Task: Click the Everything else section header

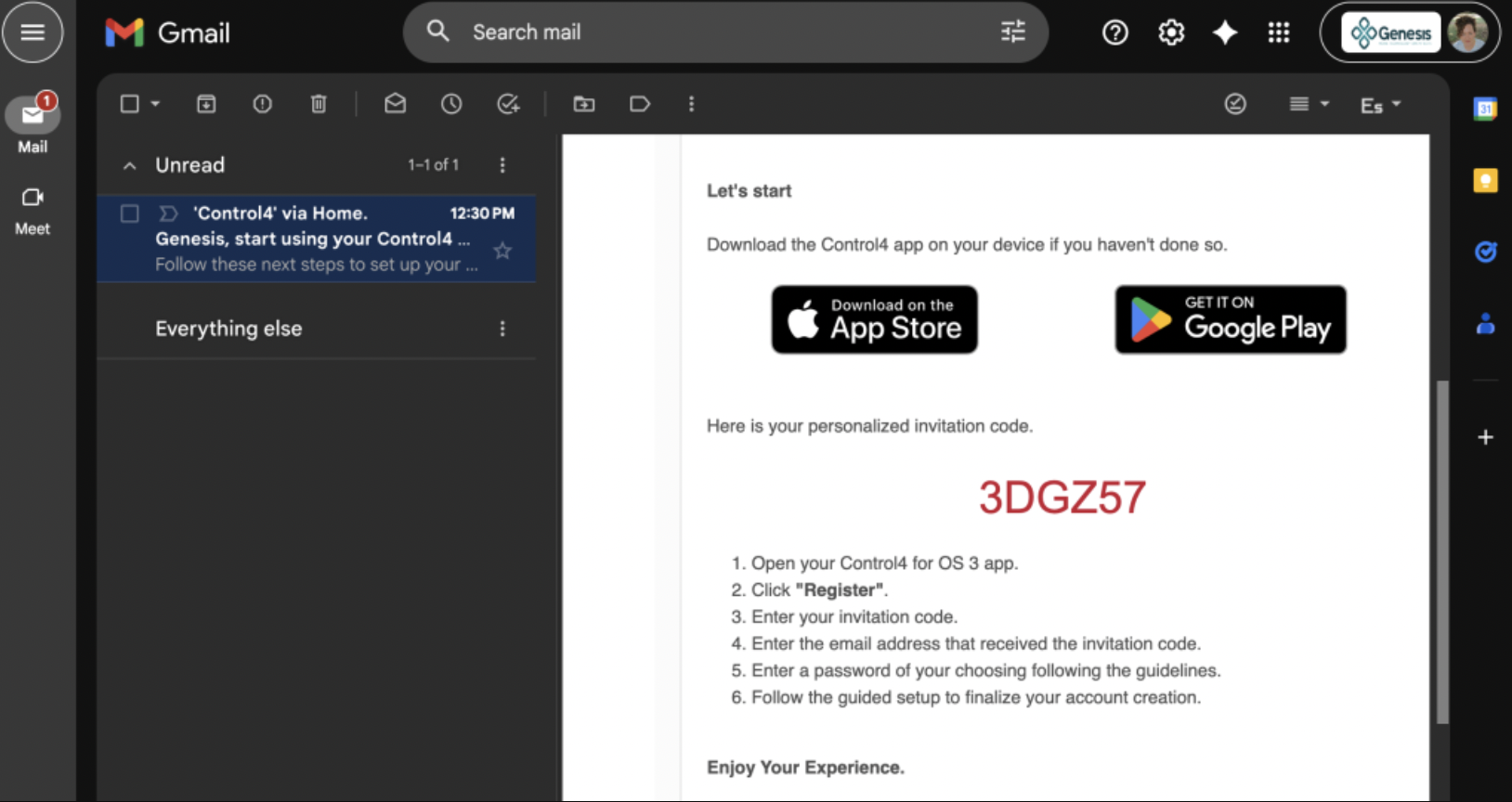Action: [x=228, y=329]
